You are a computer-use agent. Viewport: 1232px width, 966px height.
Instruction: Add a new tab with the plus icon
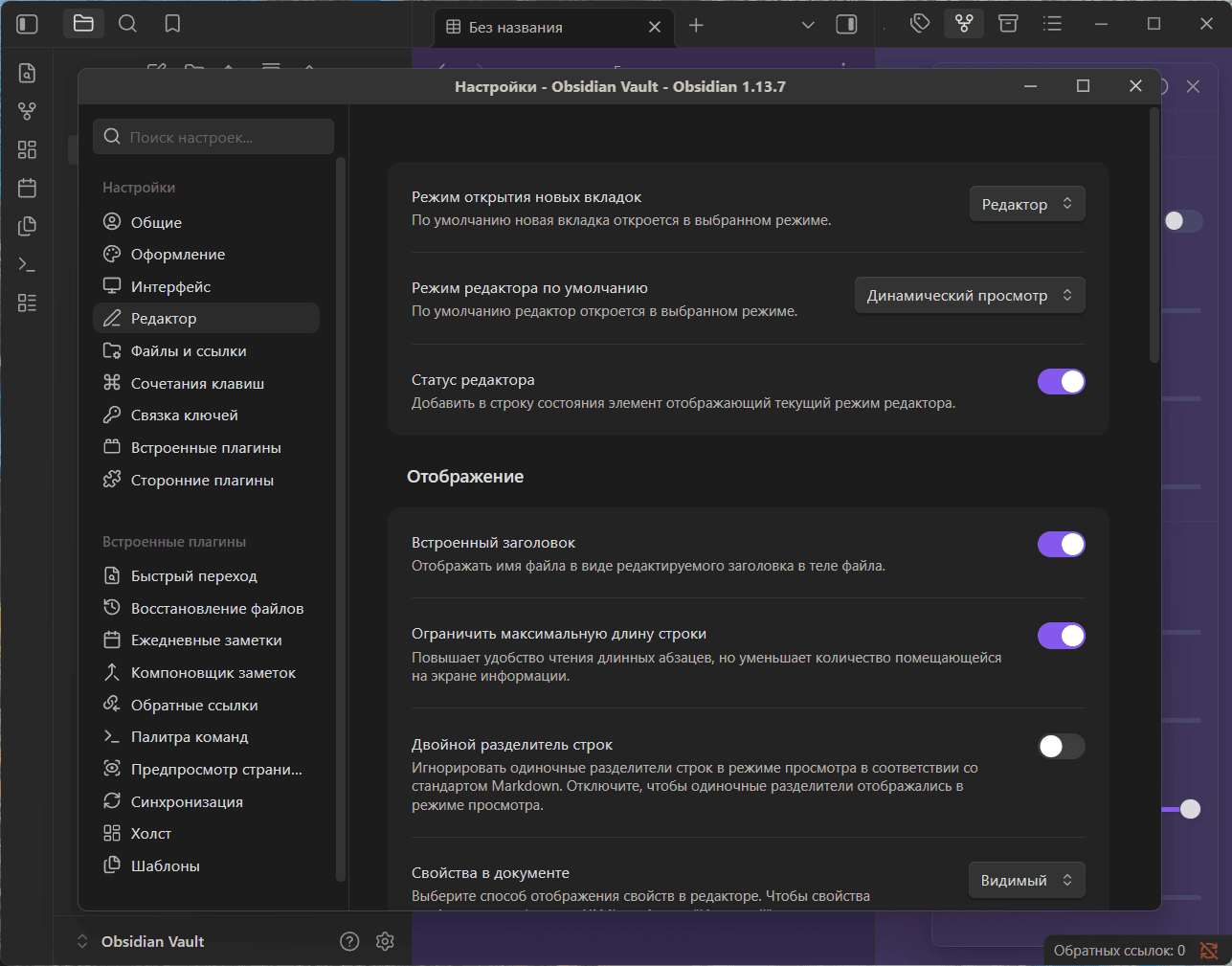click(696, 26)
